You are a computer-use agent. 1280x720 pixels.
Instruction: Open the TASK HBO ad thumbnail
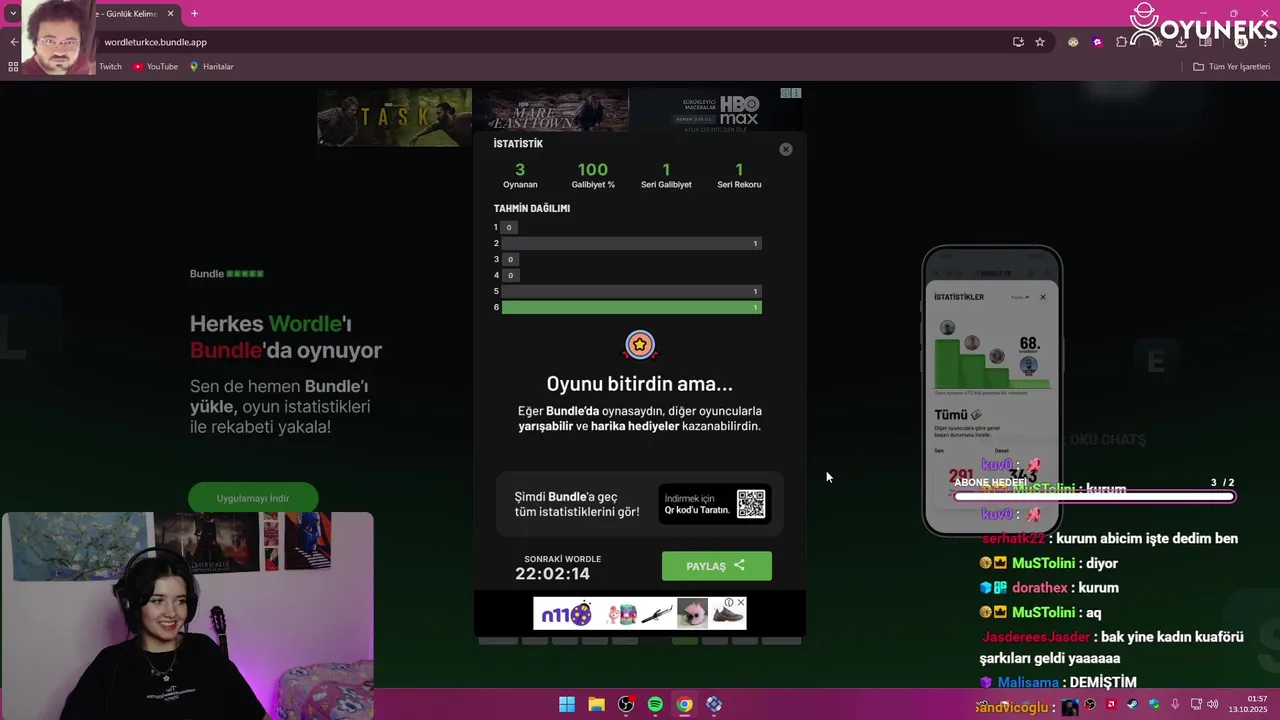tap(394, 117)
